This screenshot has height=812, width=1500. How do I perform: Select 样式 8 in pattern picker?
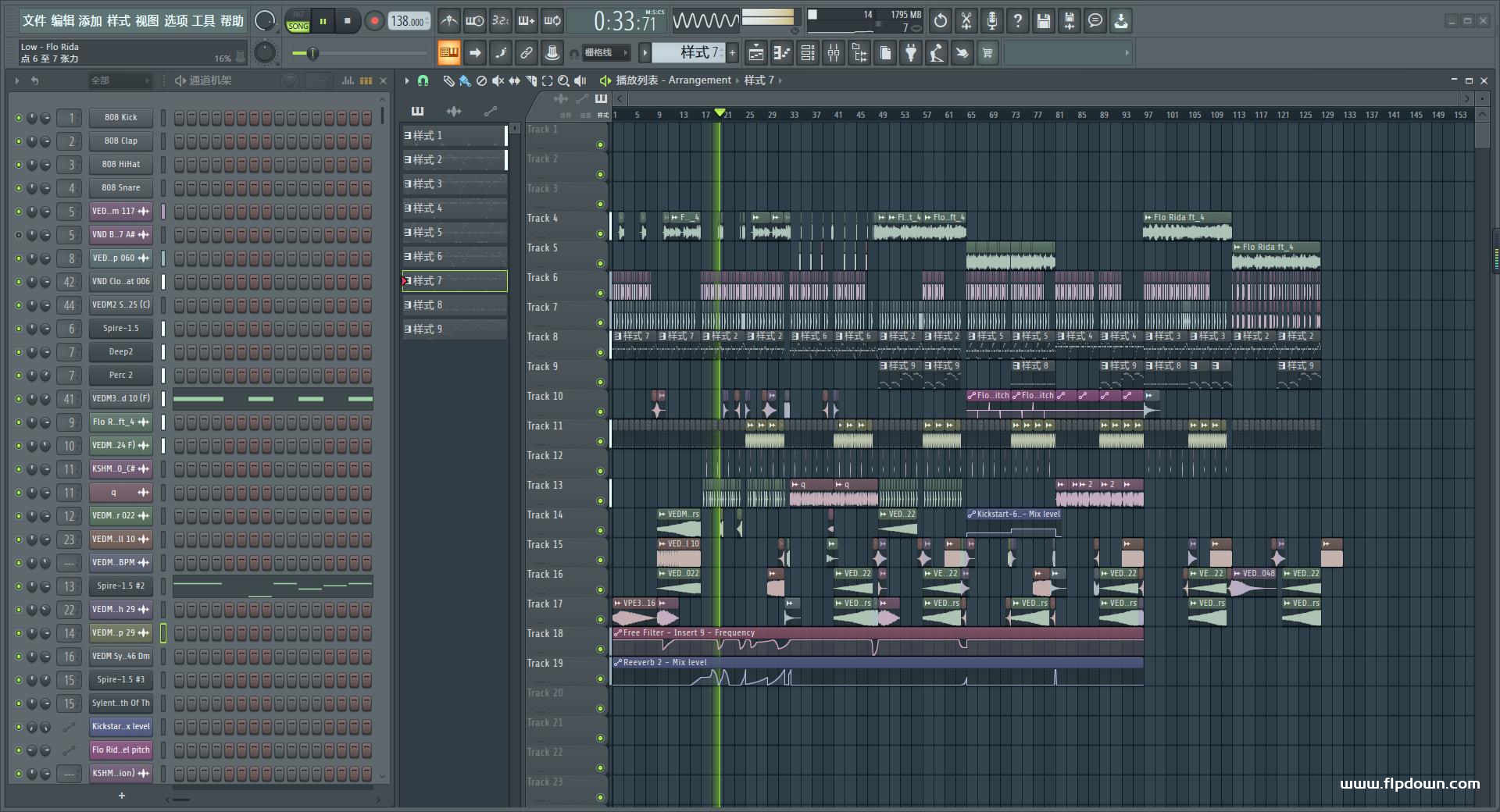pyautogui.click(x=454, y=305)
